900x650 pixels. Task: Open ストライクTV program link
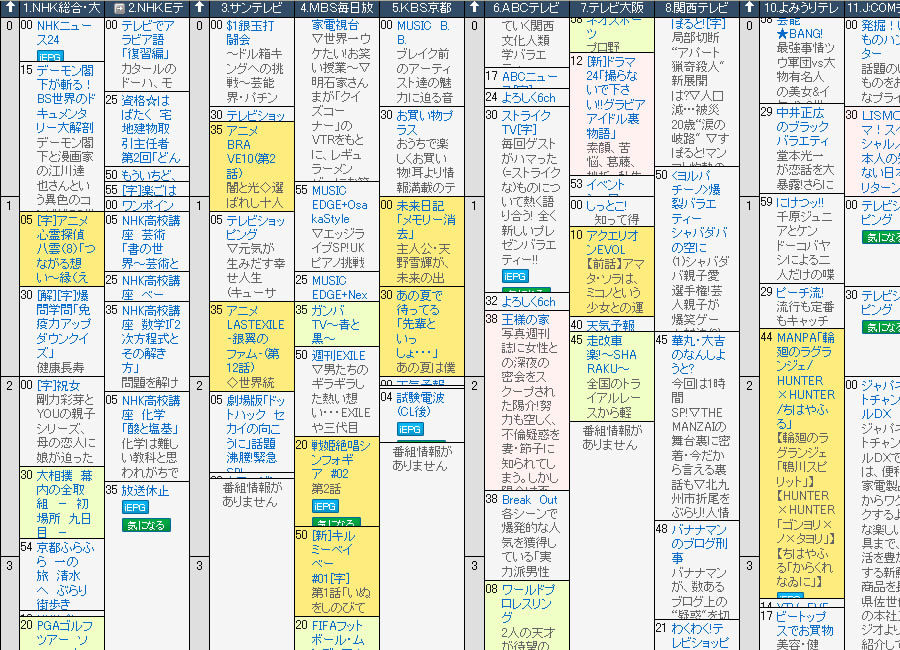526,122
